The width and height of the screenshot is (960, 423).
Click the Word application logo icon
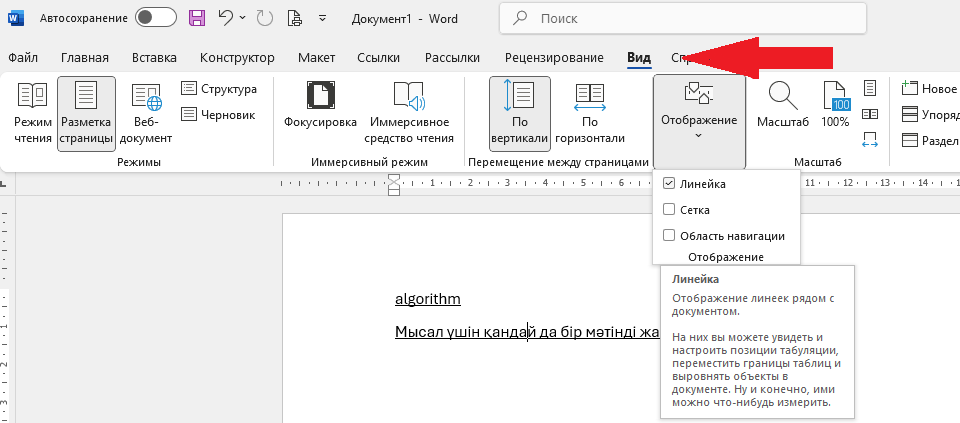(16, 18)
